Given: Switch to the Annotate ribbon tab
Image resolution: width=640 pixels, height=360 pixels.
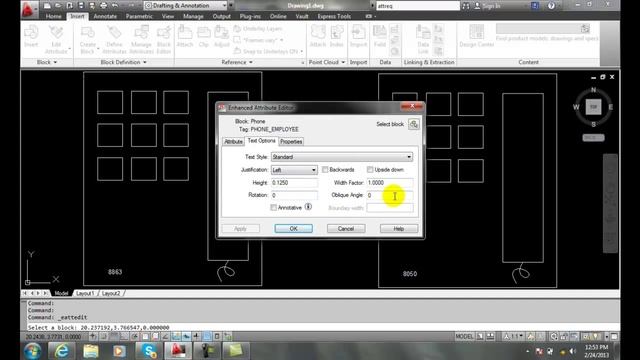Looking at the screenshot, I should click(105, 16).
